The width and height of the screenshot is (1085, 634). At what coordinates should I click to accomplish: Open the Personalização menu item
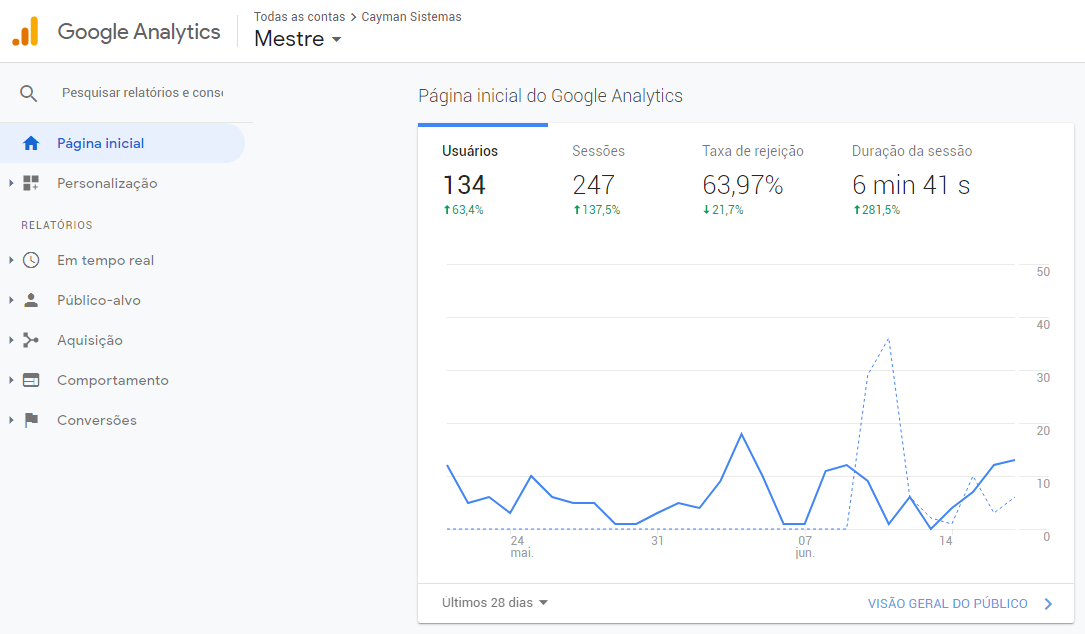[x=107, y=183]
